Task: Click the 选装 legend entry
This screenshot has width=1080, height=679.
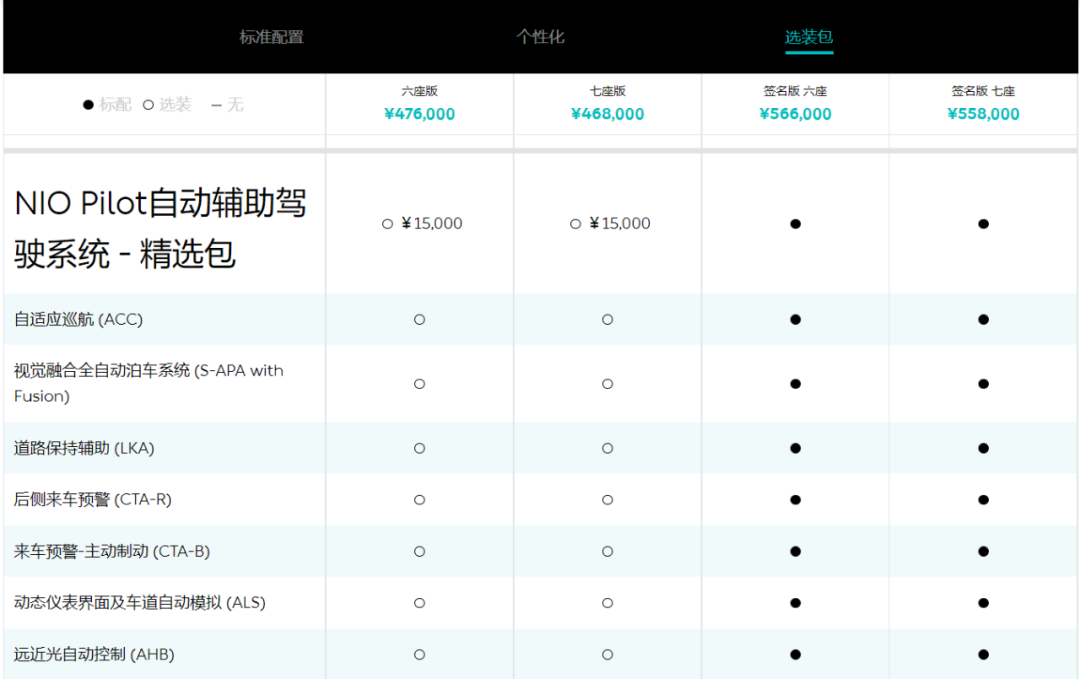Action: point(167,105)
